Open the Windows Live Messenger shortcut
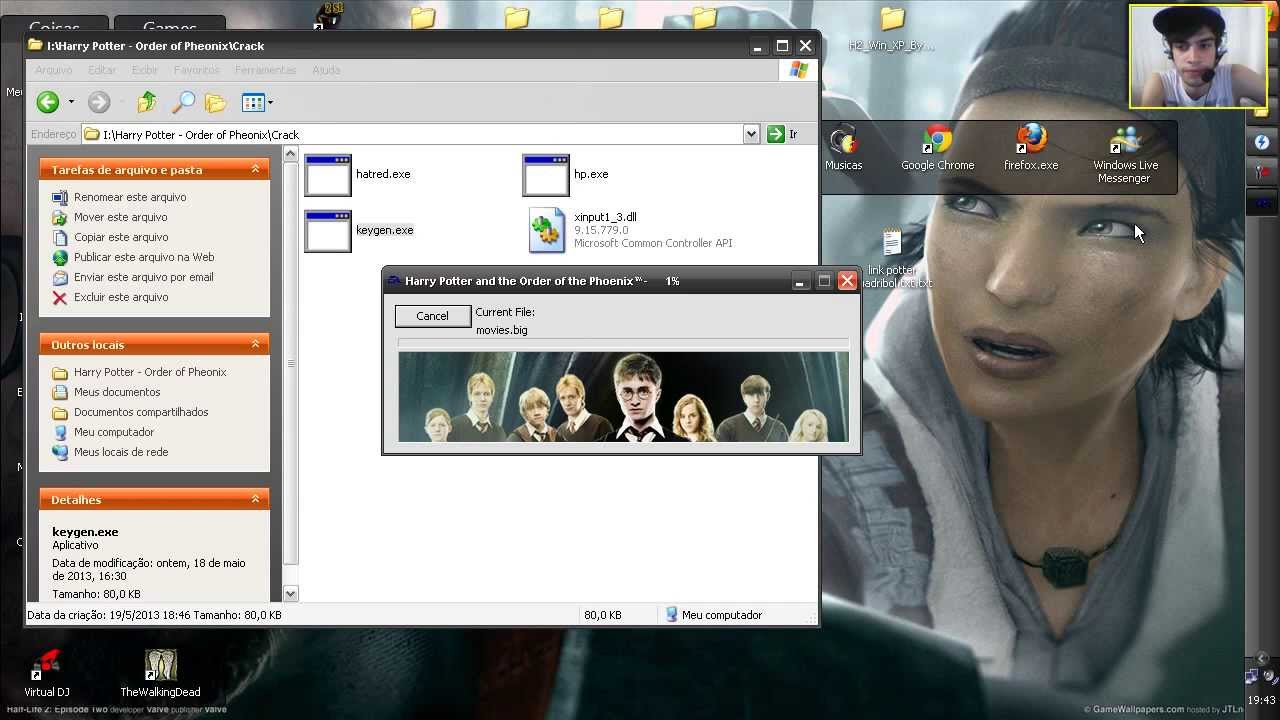Image resolution: width=1280 pixels, height=720 pixels. 1125,154
